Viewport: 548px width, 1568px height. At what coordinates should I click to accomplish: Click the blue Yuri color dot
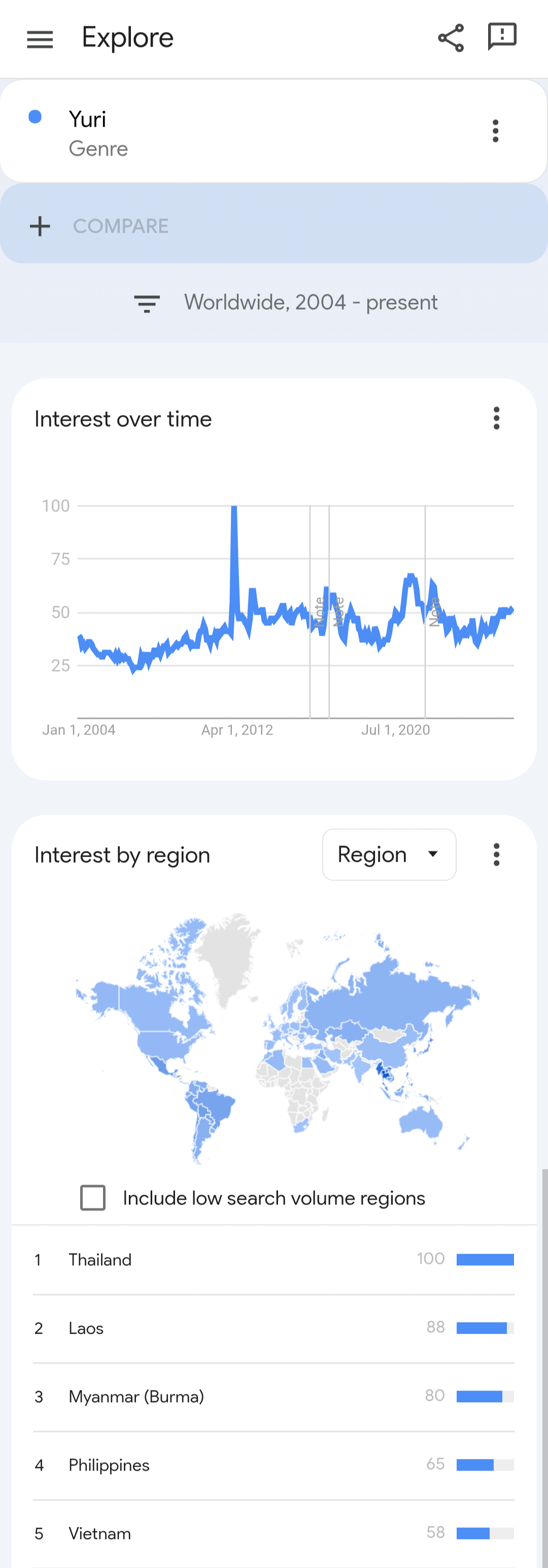pos(36,117)
